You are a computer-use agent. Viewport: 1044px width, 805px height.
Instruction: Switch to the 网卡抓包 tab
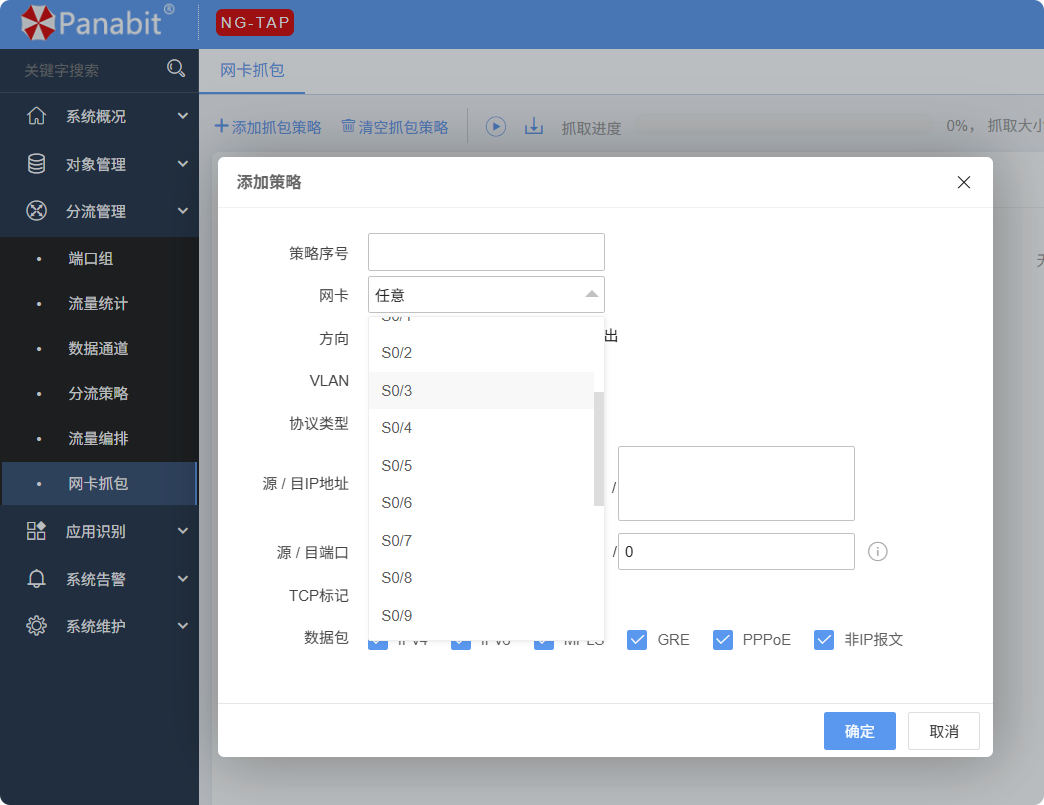point(250,71)
